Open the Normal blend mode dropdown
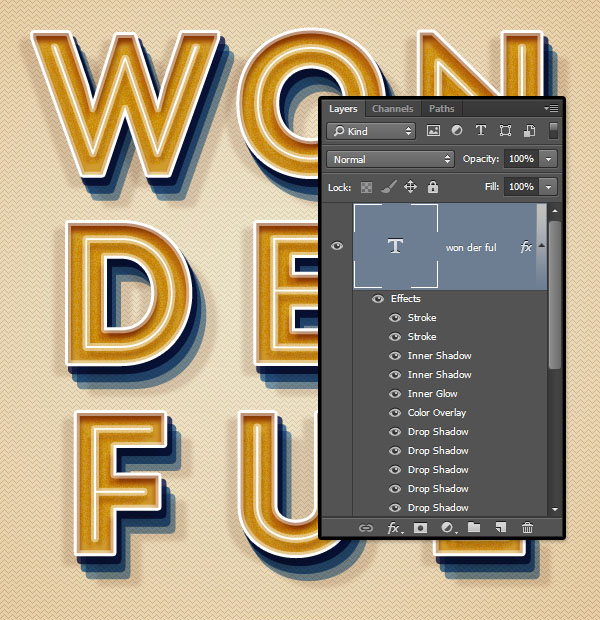 (x=390, y=159)
